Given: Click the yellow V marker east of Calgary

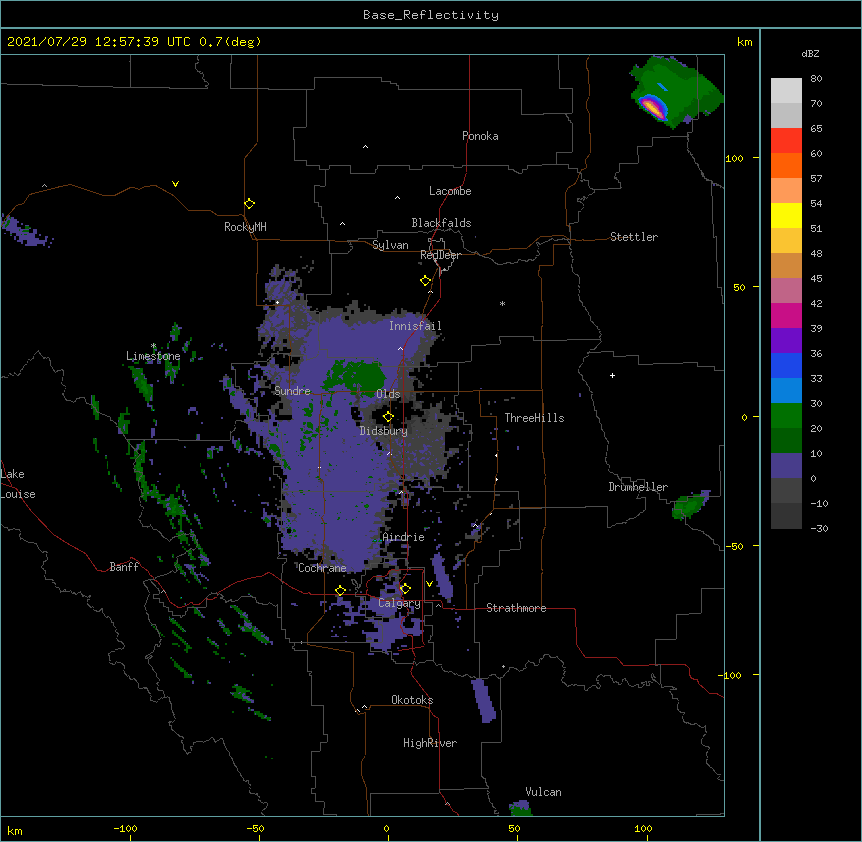Looking at the screenshot, I should [429, 584].
